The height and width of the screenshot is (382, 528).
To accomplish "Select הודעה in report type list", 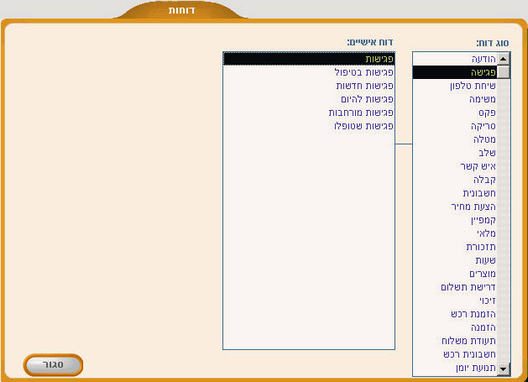I will point(455,59).
